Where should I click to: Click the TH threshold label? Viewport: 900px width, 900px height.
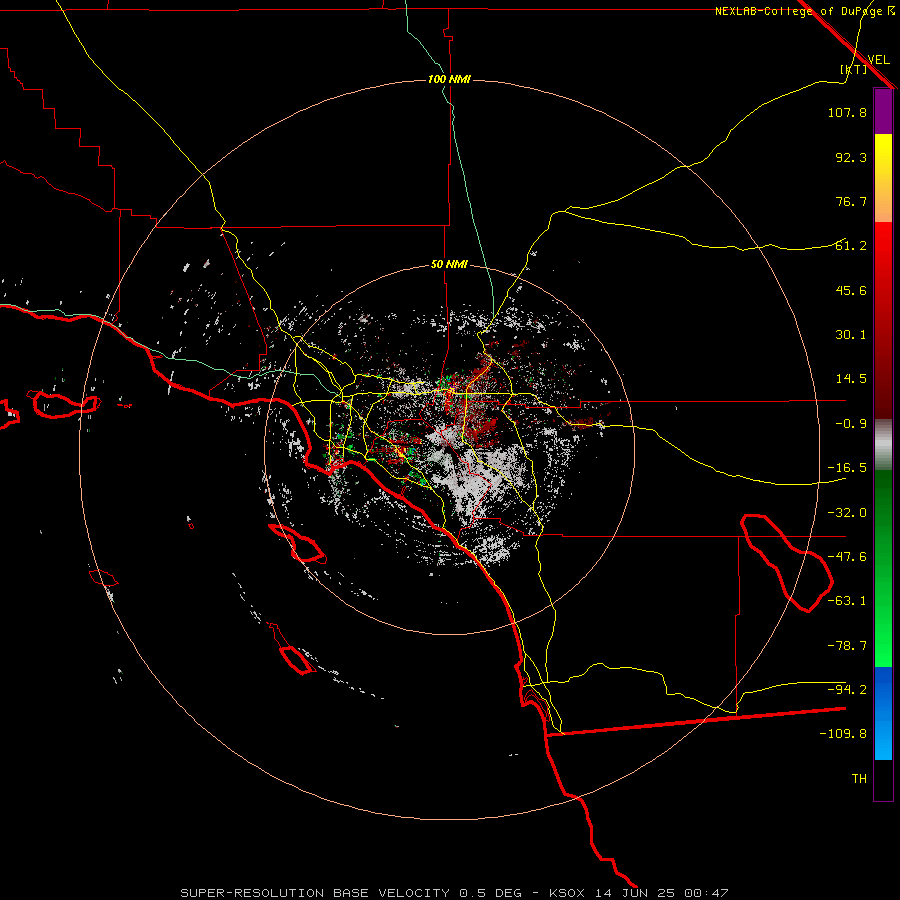[859, 779]
